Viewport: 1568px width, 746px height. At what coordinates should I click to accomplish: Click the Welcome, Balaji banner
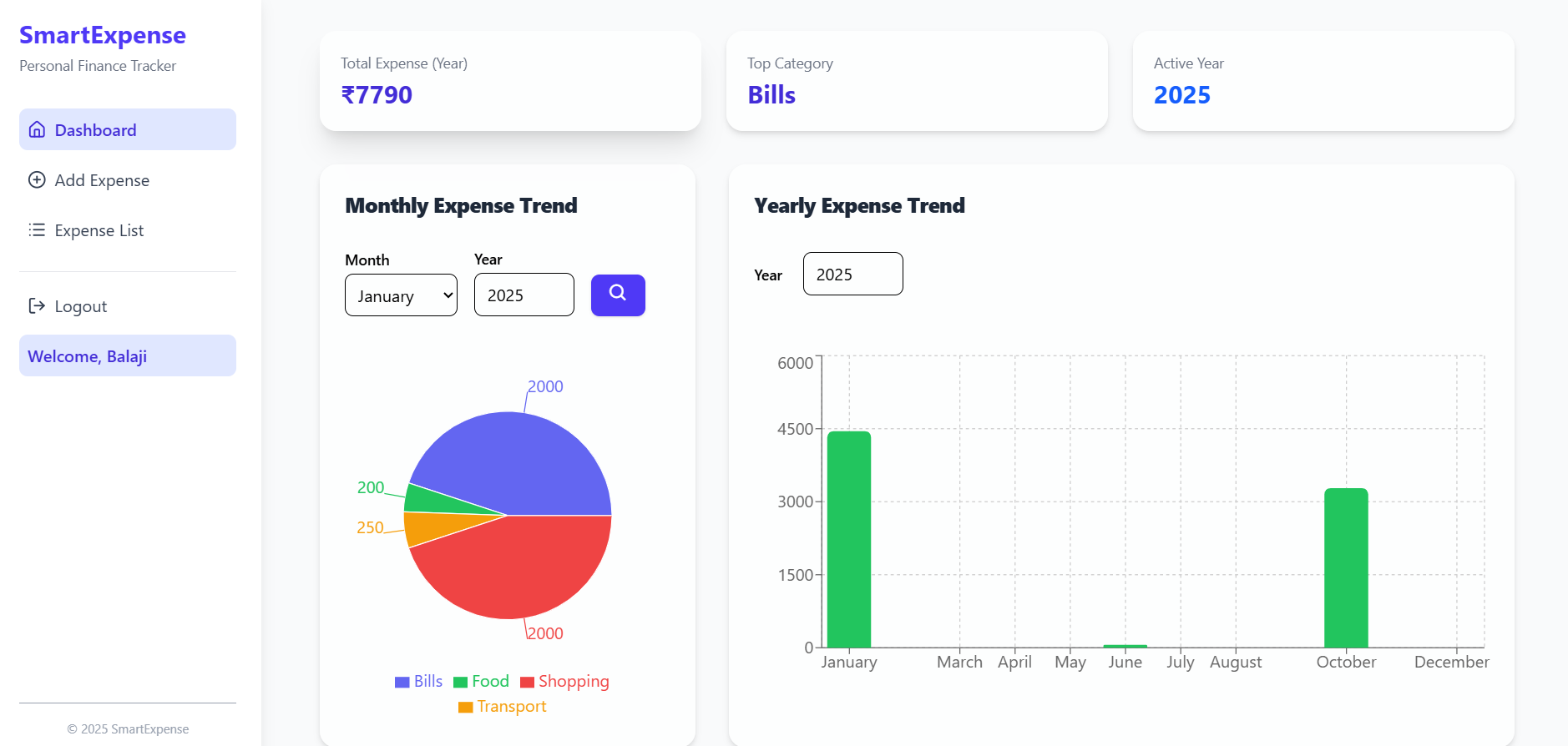[x=128, y=355]
